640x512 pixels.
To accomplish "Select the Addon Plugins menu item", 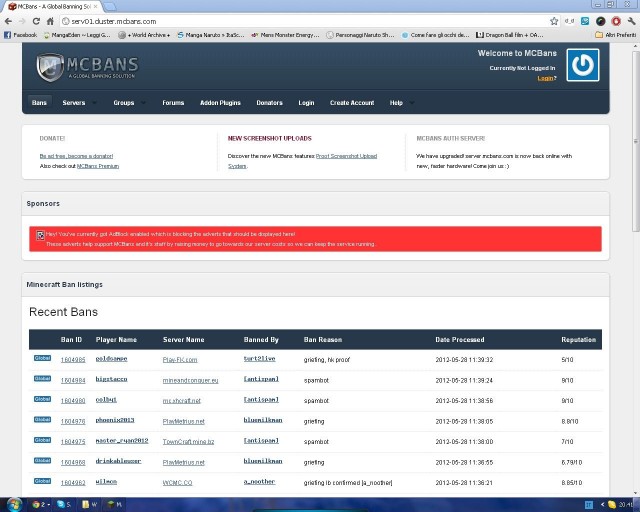I will coord(220,102).
